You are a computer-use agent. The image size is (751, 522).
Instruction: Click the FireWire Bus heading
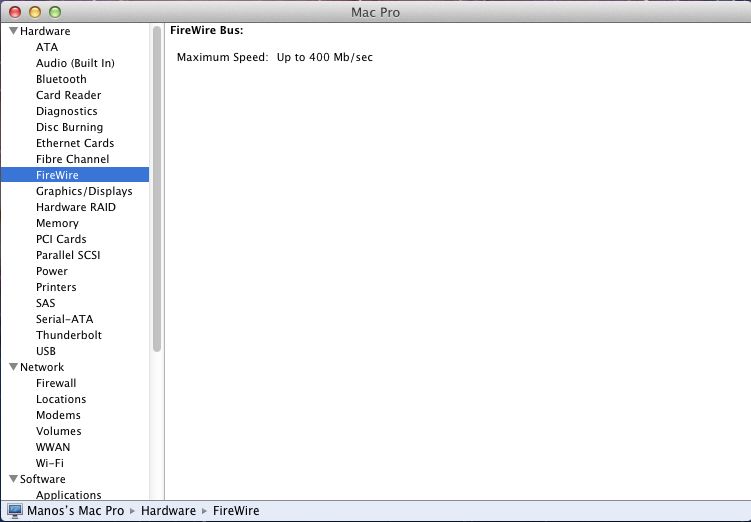tap(206, 30)
